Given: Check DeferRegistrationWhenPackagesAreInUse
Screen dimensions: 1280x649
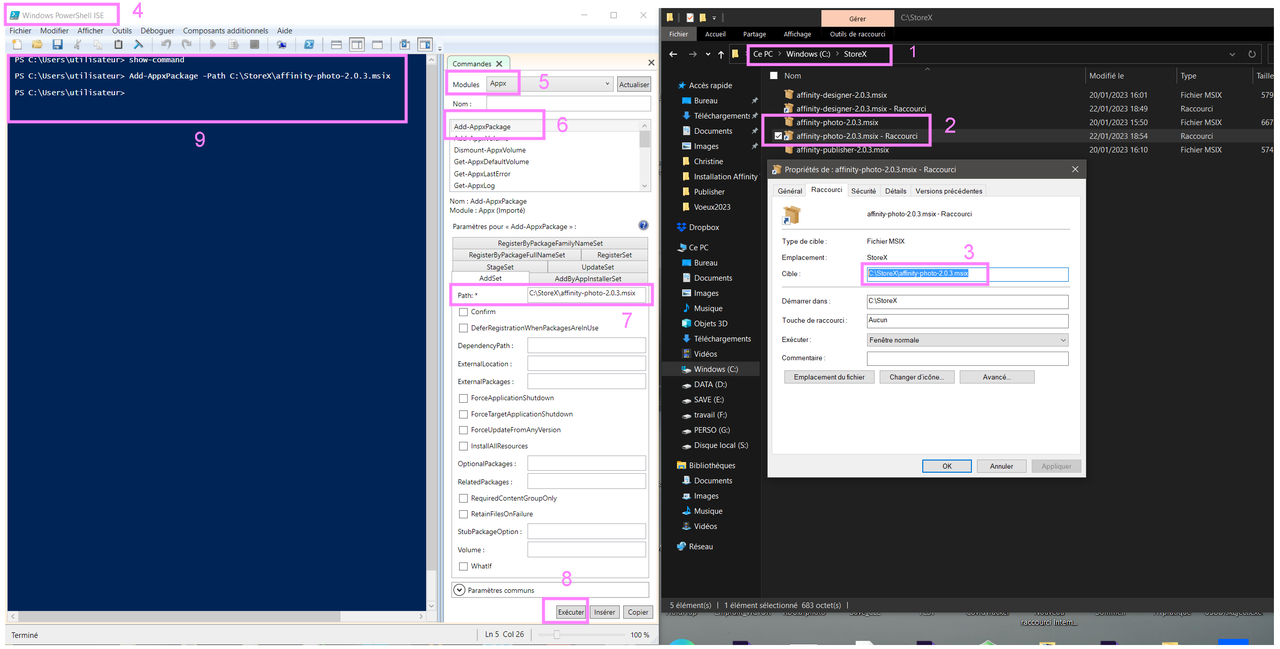Looking at the screenshot, I should pos(464,328).
